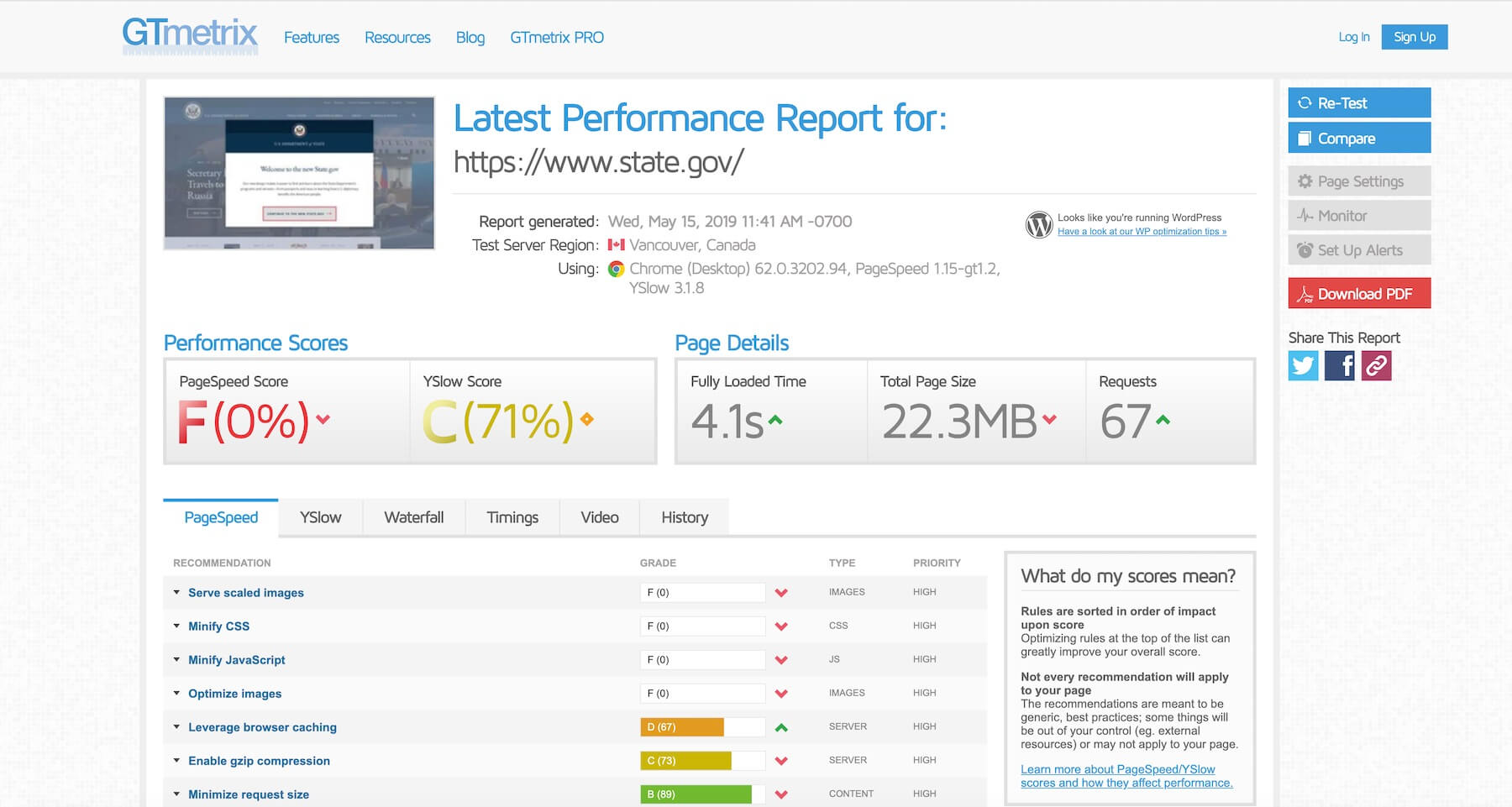Open the Video tab
1512x807 pixels.
[600, 517]
